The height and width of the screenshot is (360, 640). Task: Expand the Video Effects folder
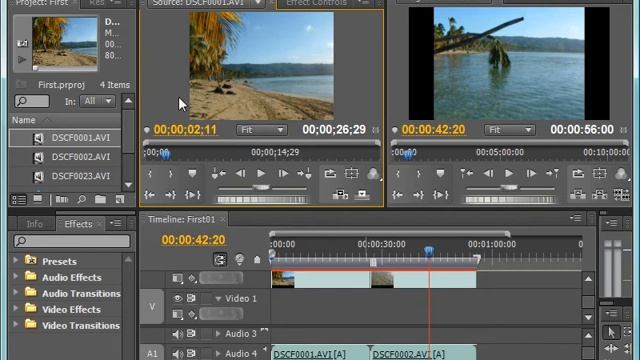[x=16, y=308]
